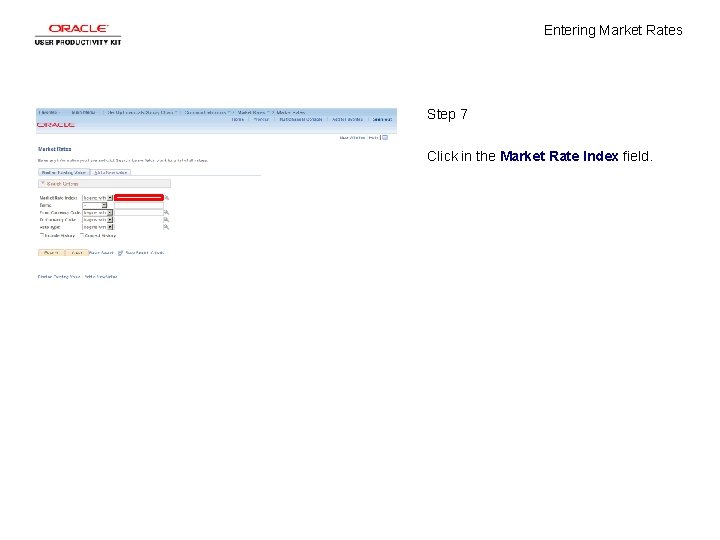
Task: Click the Sign out link
Action: click(x=382, y=119)
